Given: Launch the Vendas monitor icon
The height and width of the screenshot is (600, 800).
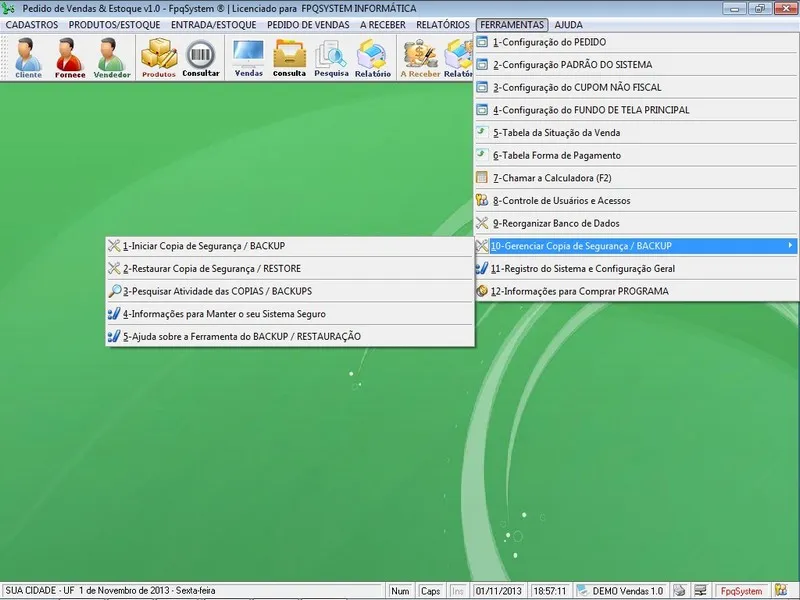Looking at the screenshot, I should click(x=248, y=57).
